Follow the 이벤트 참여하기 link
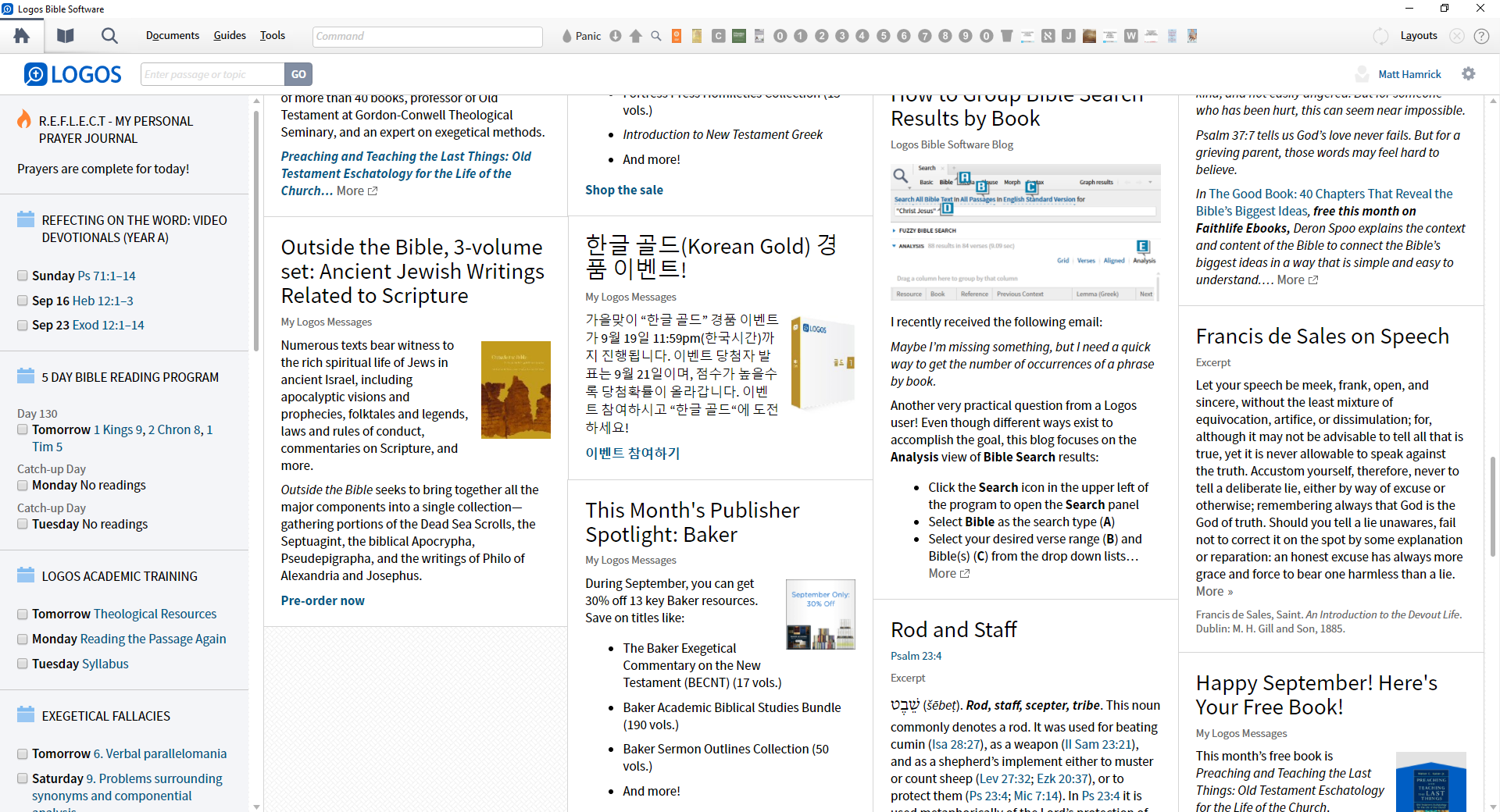 pyautogui.click(x=633, y=453)
